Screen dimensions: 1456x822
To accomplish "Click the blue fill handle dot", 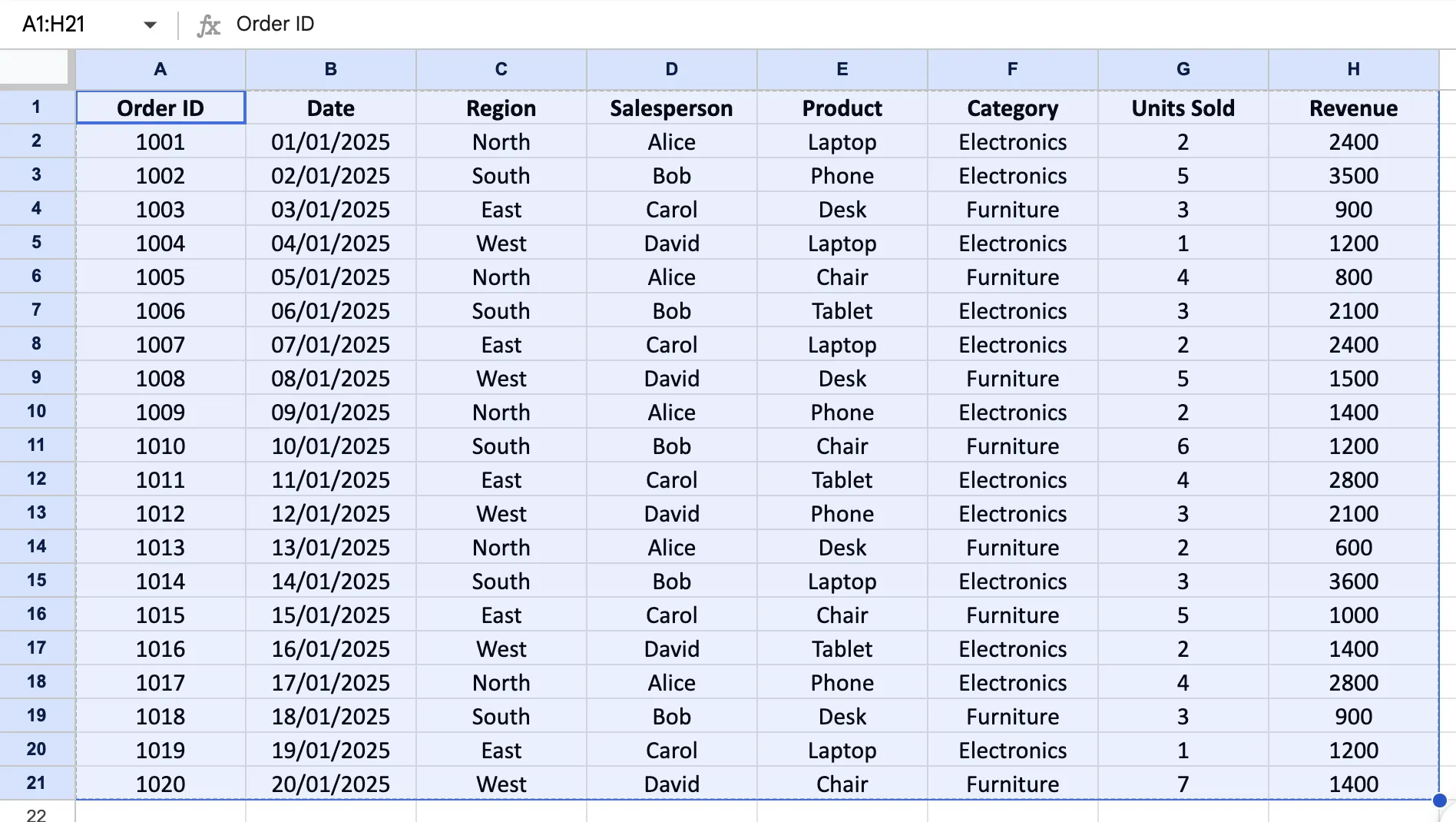I will click(x=1439, y=799).
